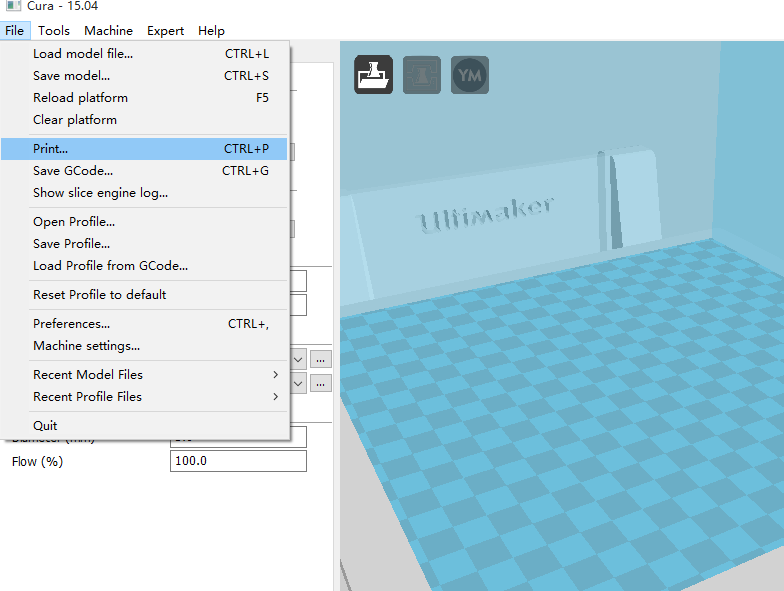Choose Save Profile...
784x591 pixels.
pos(144,244)
